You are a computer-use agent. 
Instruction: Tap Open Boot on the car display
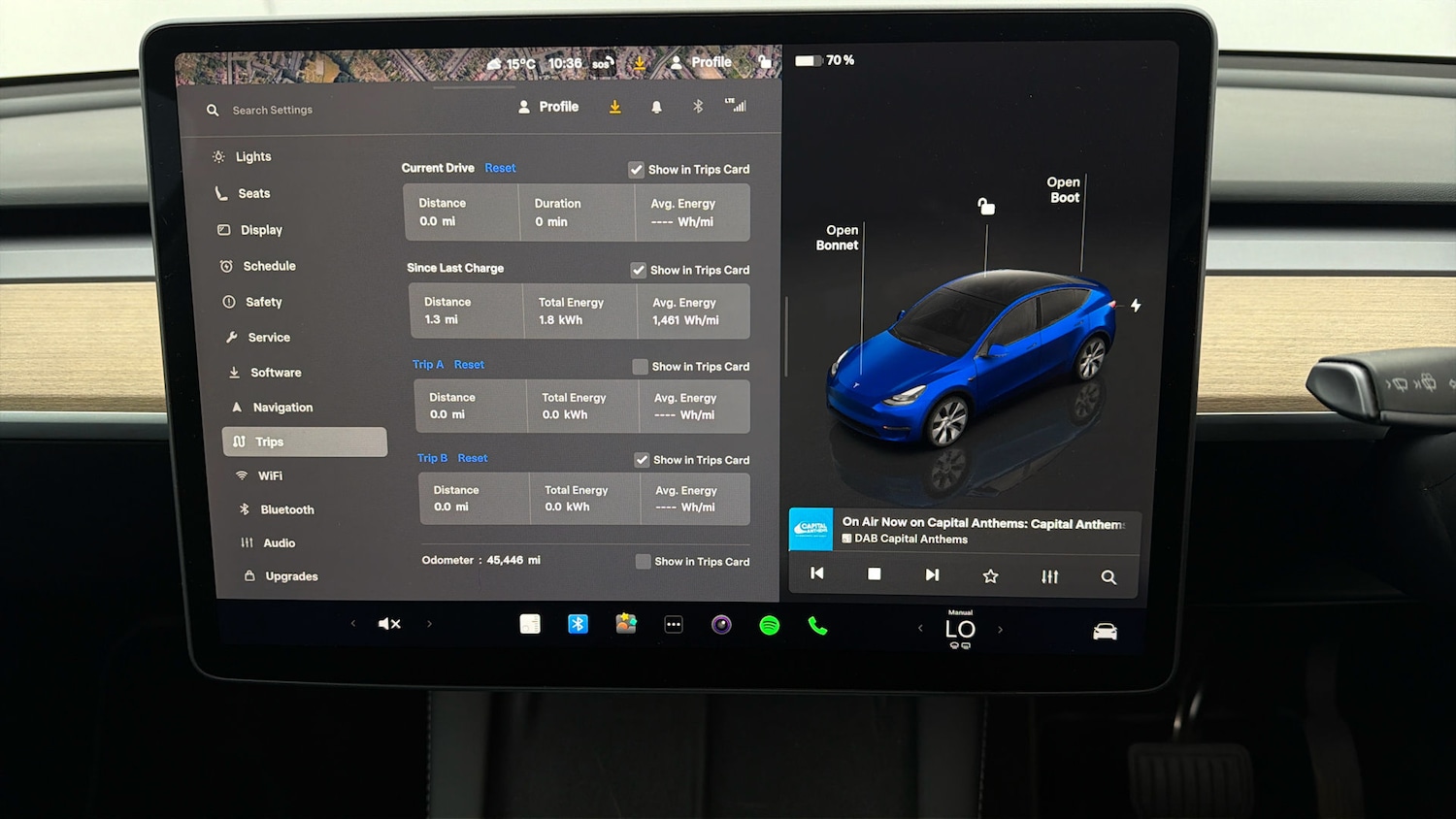[x=1063, y=189]
